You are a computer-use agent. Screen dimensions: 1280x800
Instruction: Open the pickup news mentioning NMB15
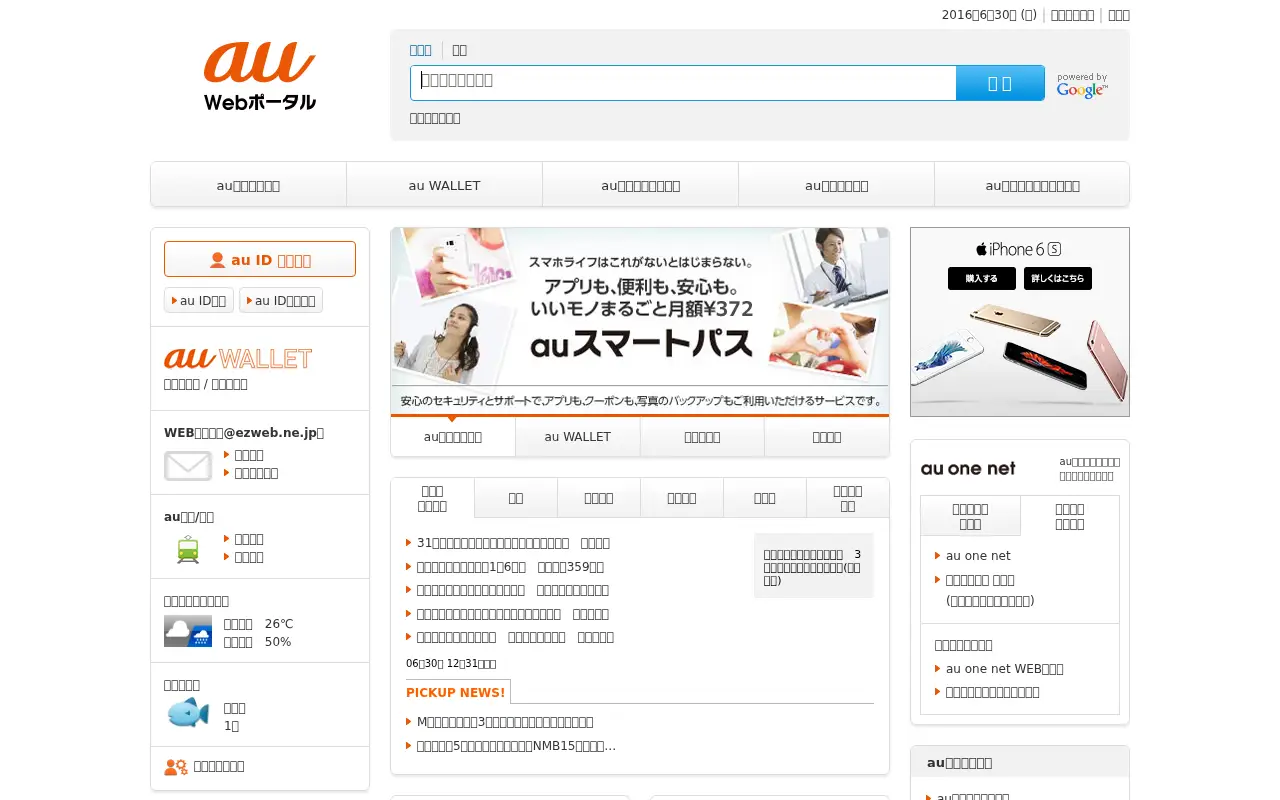coord(516,746)
